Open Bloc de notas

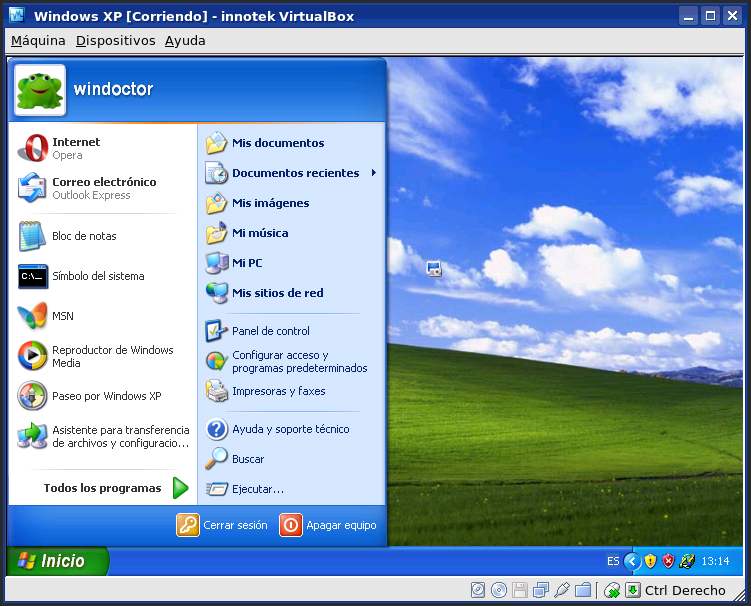pos(84,236)
